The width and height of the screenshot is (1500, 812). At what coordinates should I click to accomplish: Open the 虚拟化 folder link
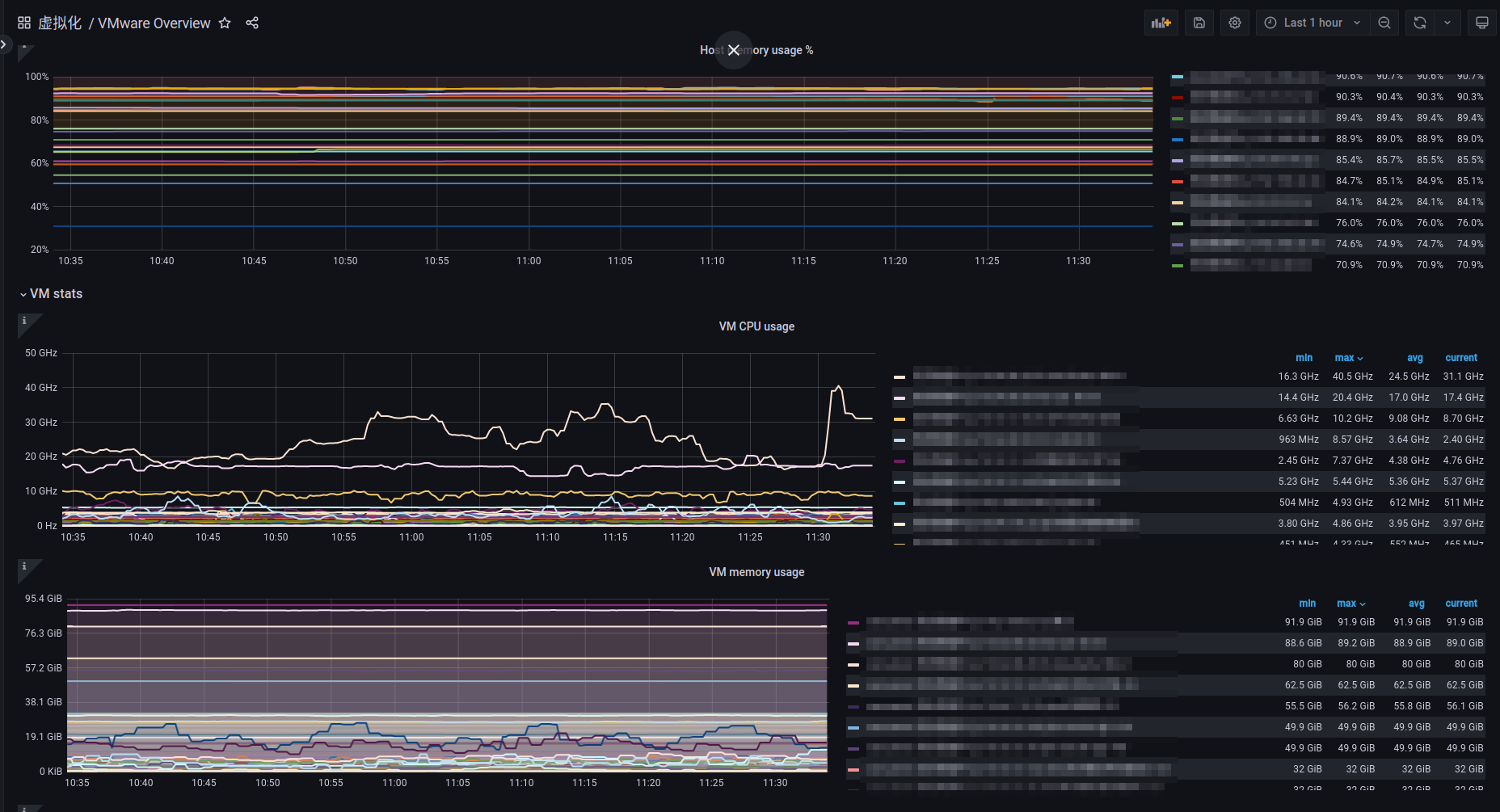[x=61, y=23]
